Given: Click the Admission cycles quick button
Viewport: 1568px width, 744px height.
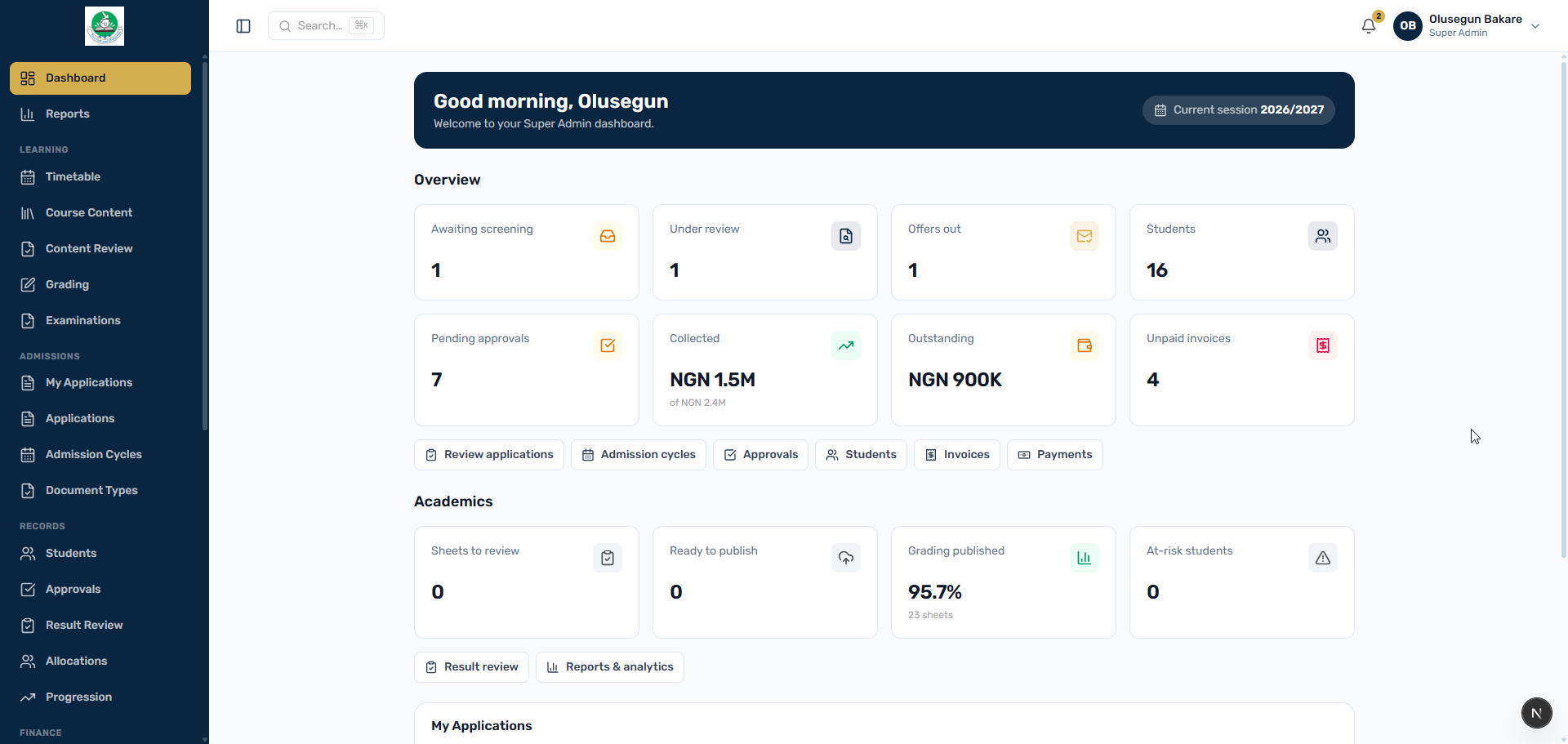Looking at the screenshot, I should coord(639,455).
